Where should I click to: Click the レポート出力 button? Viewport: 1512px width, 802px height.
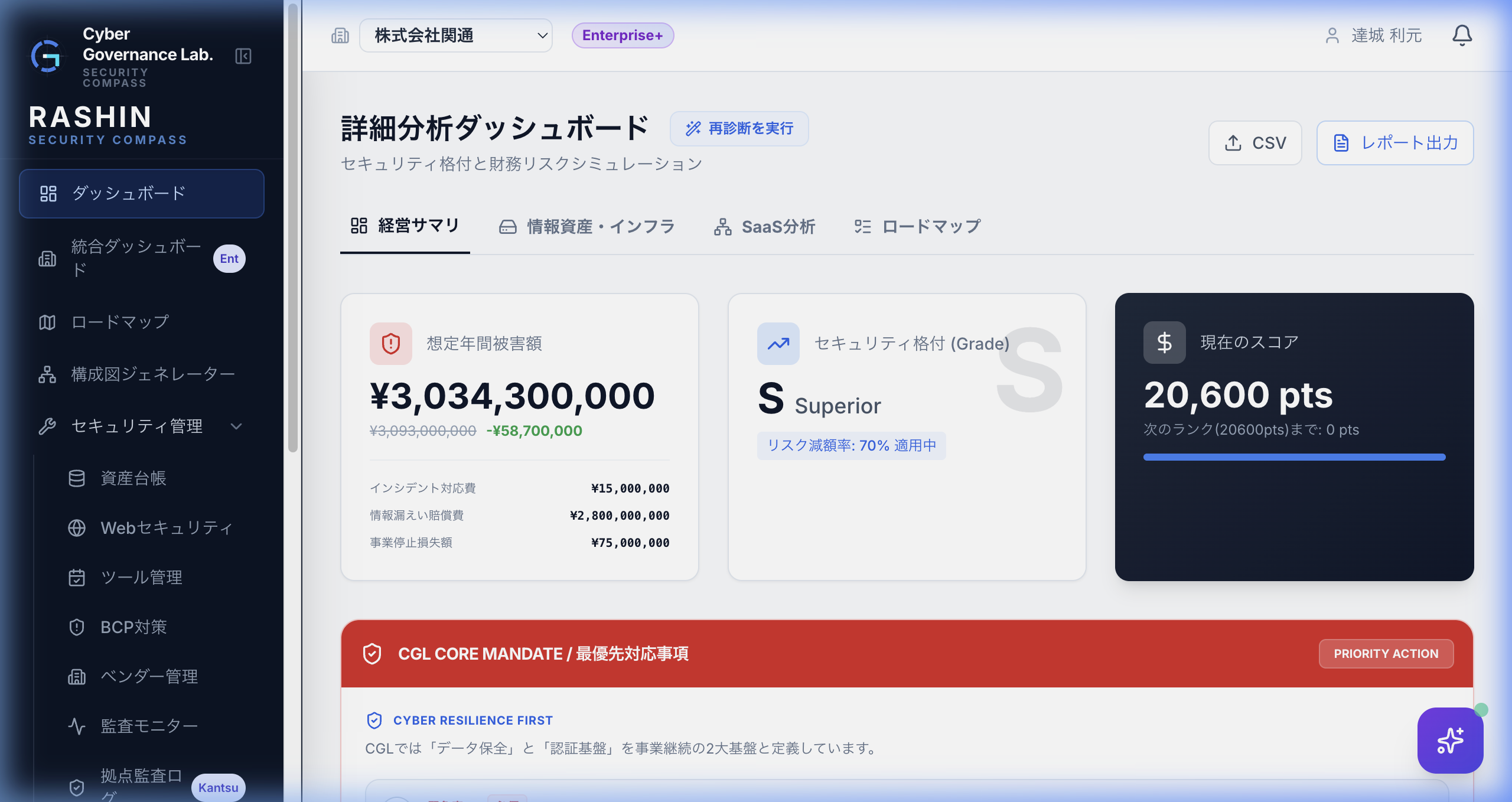[x=1395, y=143]
